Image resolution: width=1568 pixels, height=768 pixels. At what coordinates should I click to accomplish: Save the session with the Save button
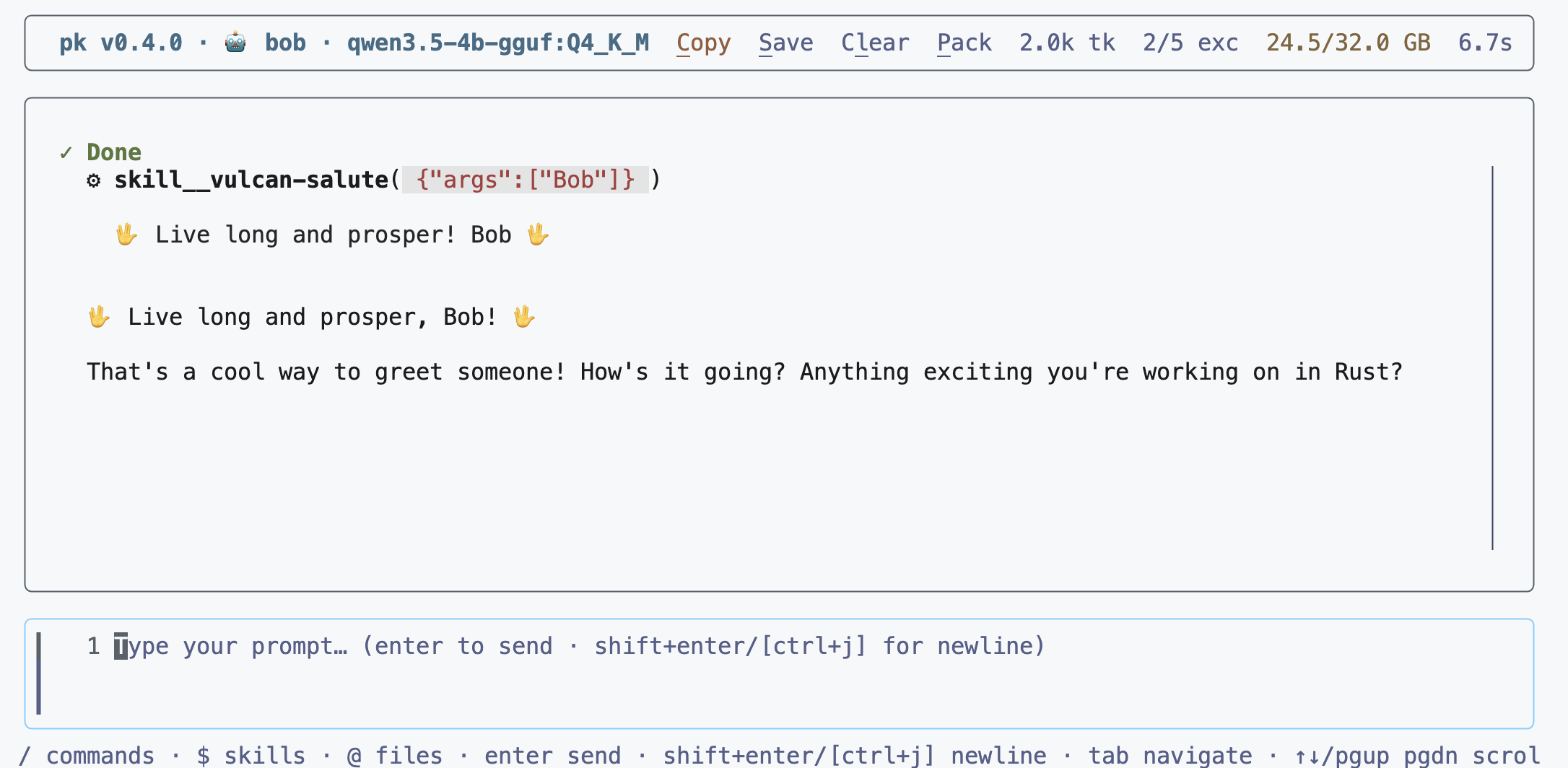tap(786, 43)
